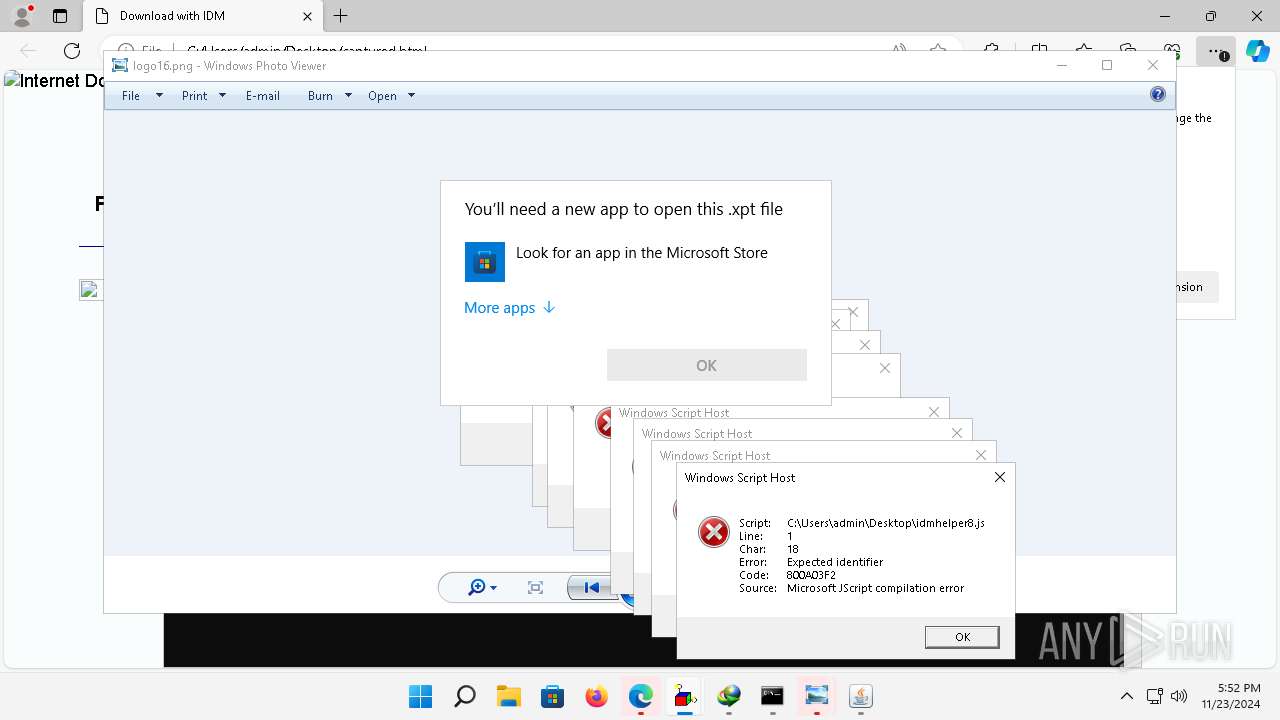The image size is (1280, 720).
Task: Open the Photo Viewer zoom magnifier control
Action: pyautogui.click(x=482, y=588)
